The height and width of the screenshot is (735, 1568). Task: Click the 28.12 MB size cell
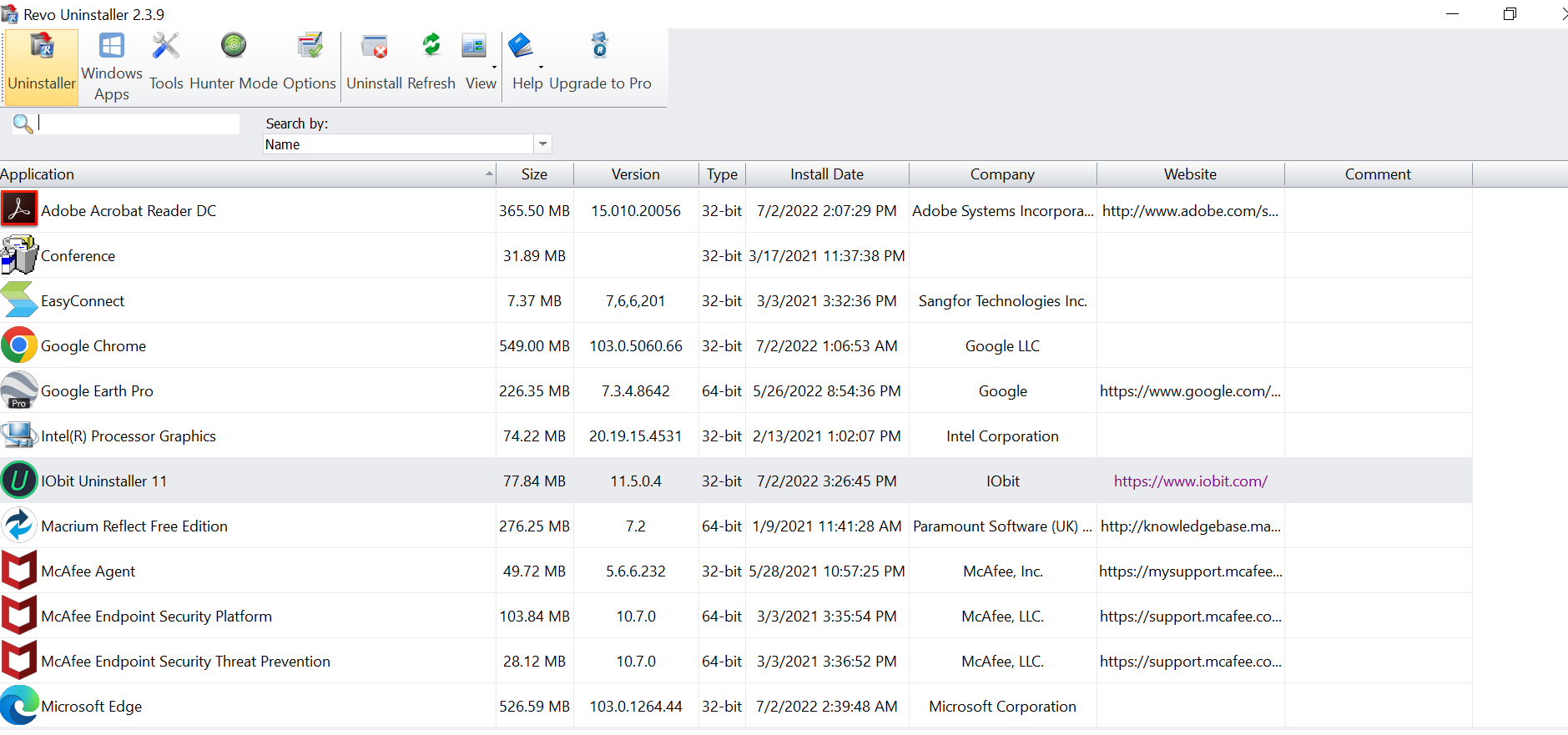tap(535, 662)
